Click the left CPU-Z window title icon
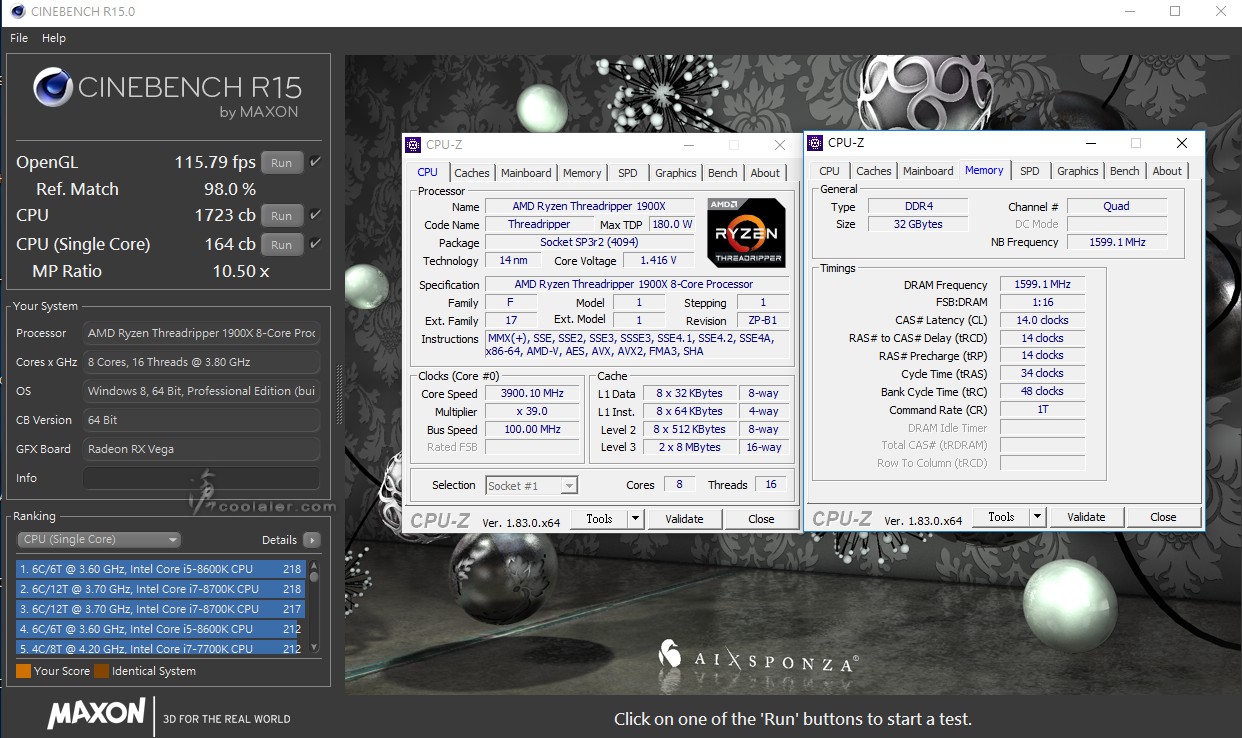1242x738 pixels. [x=413, y=145]
